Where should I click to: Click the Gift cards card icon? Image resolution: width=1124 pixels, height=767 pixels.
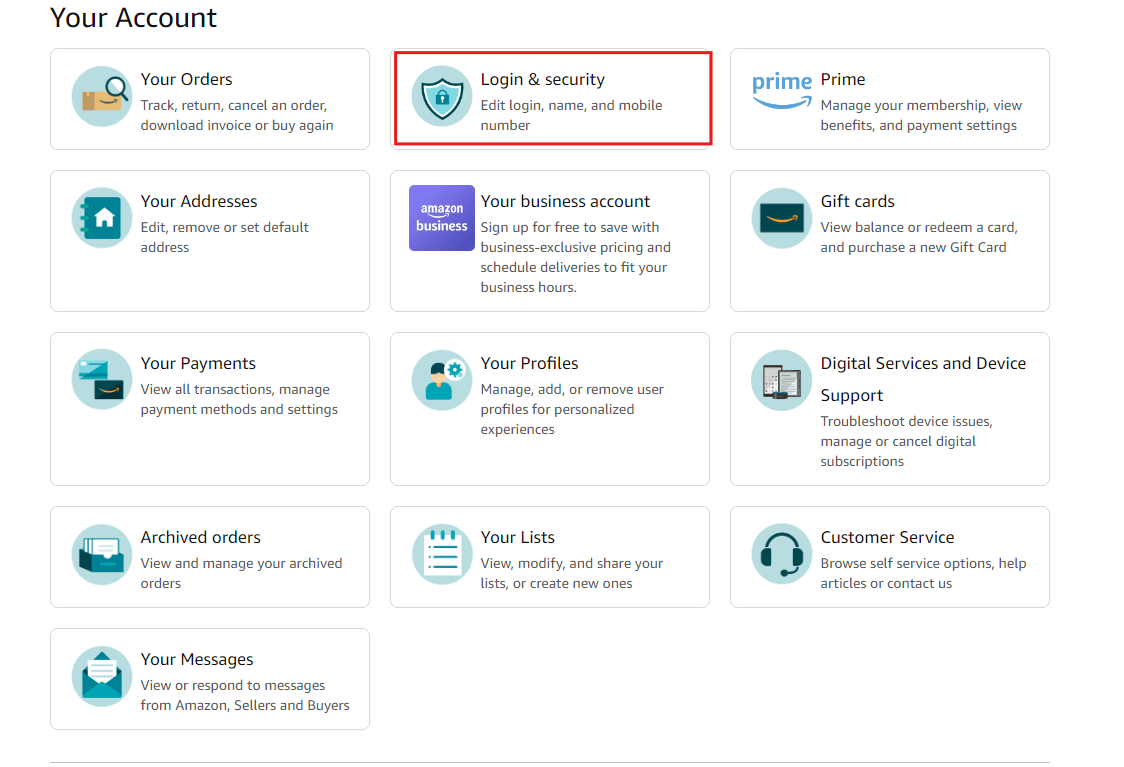click(781, 218)
